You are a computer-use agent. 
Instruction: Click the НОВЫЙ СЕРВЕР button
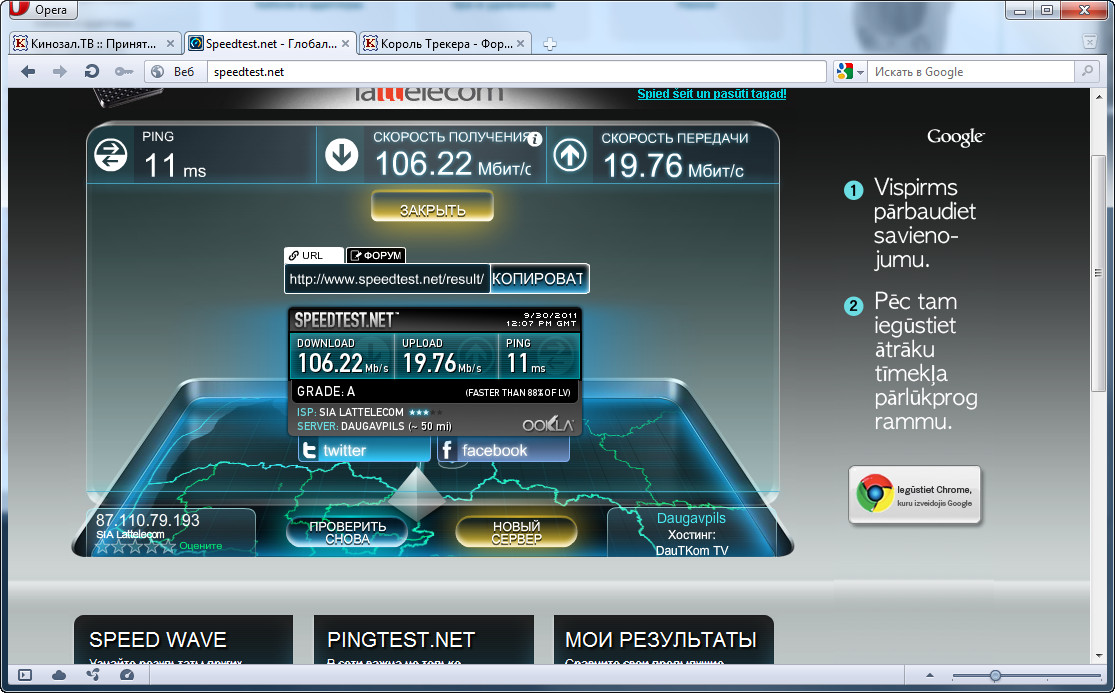tap(516, 532)
